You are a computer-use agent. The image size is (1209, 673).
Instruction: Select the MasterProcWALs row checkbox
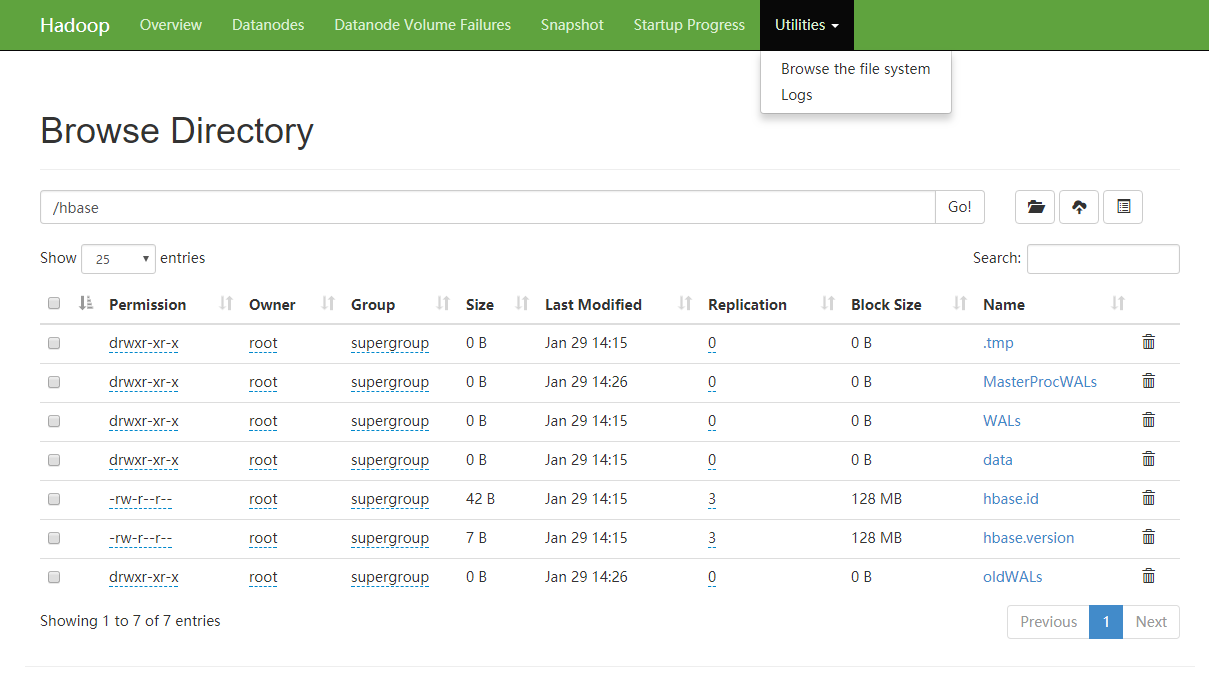[x=54, y=382]
